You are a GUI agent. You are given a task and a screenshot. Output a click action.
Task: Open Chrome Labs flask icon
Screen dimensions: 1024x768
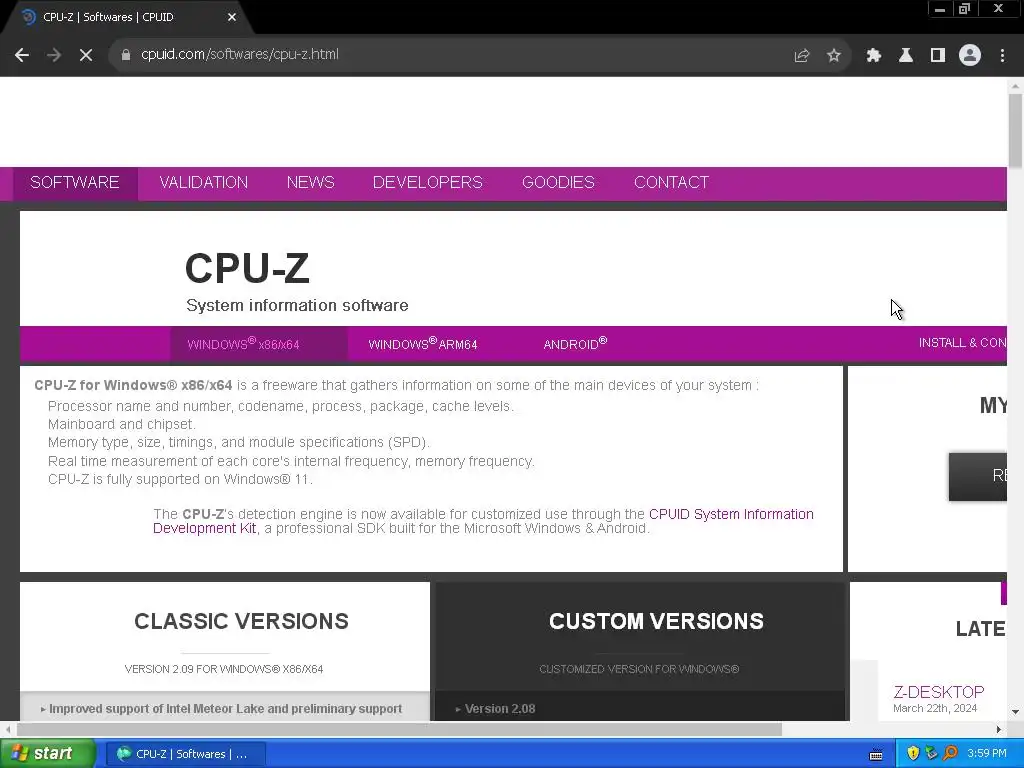(x=906, y=56)
